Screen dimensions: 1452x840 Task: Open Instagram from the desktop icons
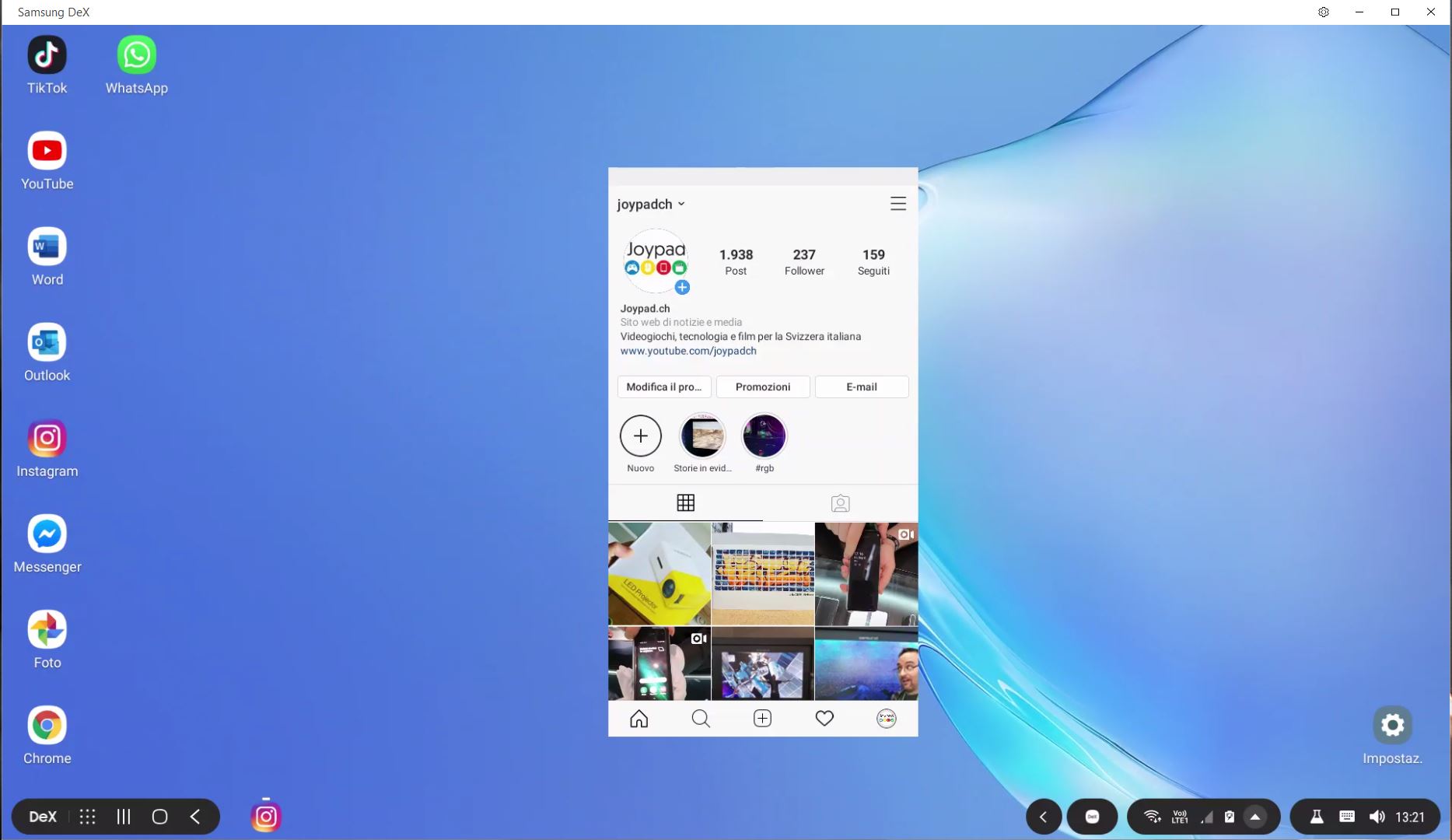(47, 438)
